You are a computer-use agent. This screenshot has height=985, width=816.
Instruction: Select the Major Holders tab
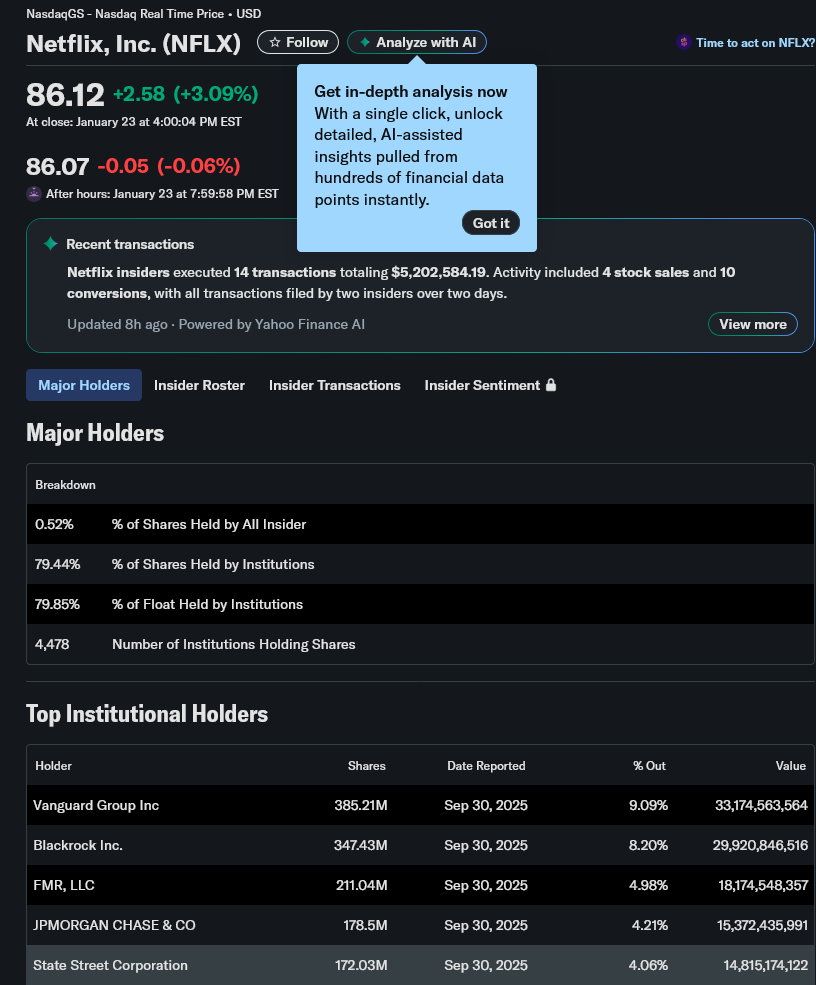click(x=84, y=385)
